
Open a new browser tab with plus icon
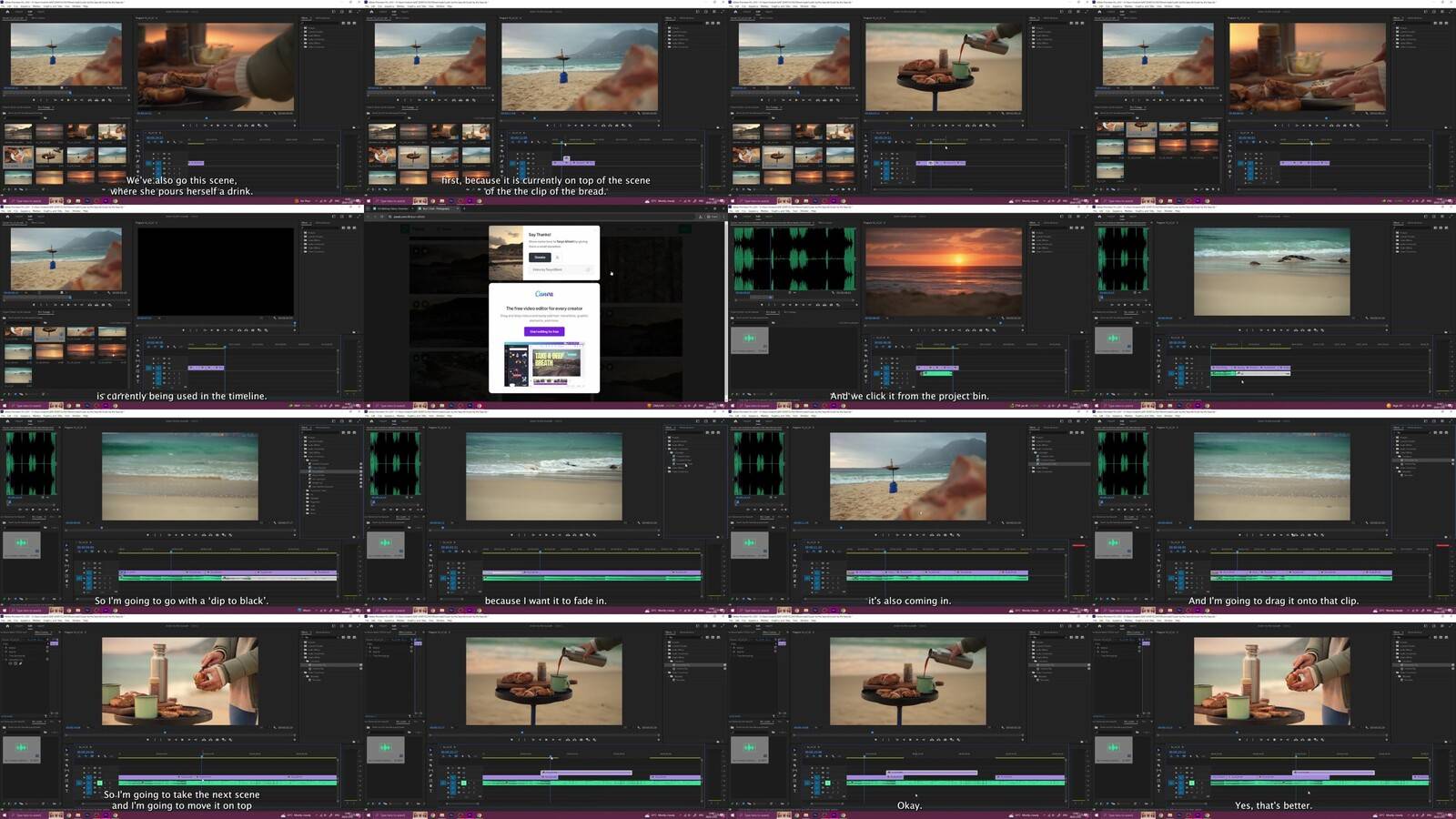coord(464,208)
